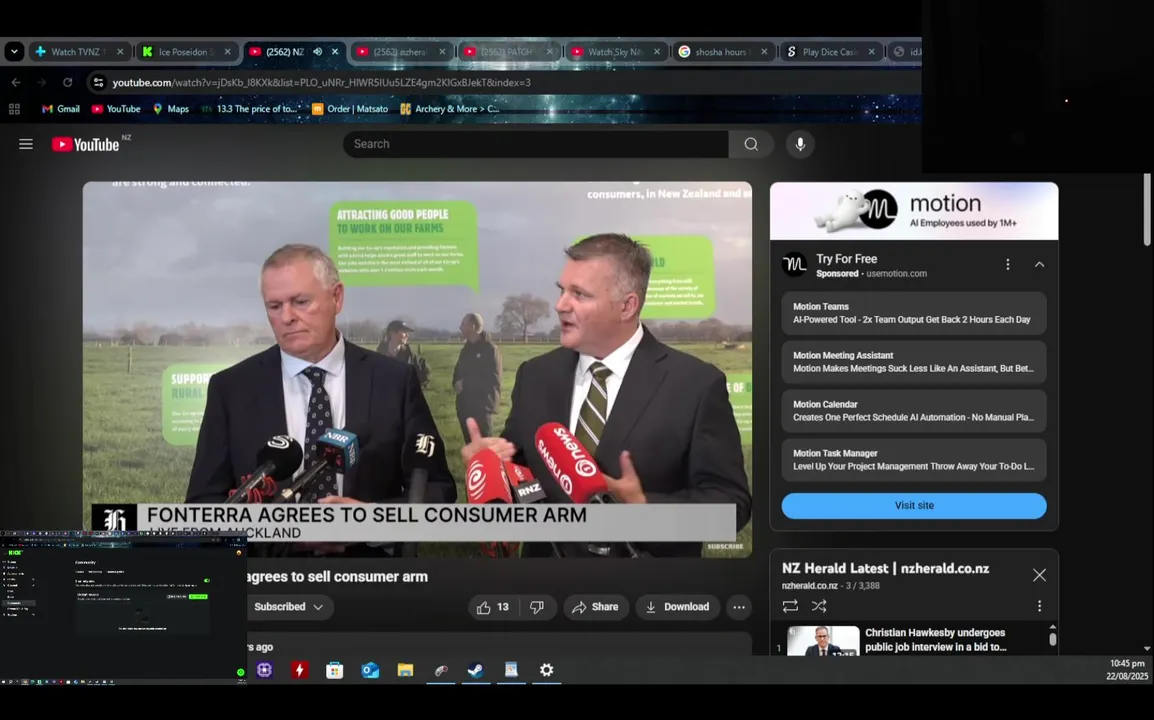Reload the current page
Image resolution: width=1154 pixels, height=720 pixels.
[68, 82]
